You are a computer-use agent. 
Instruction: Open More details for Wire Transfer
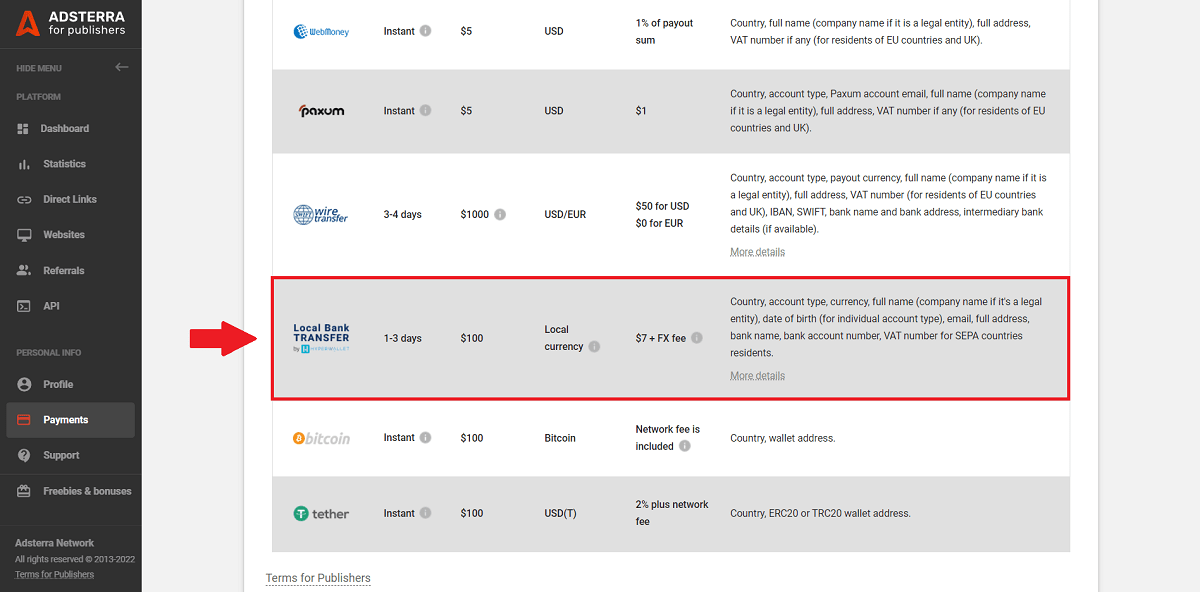click(x=757, y=252)
